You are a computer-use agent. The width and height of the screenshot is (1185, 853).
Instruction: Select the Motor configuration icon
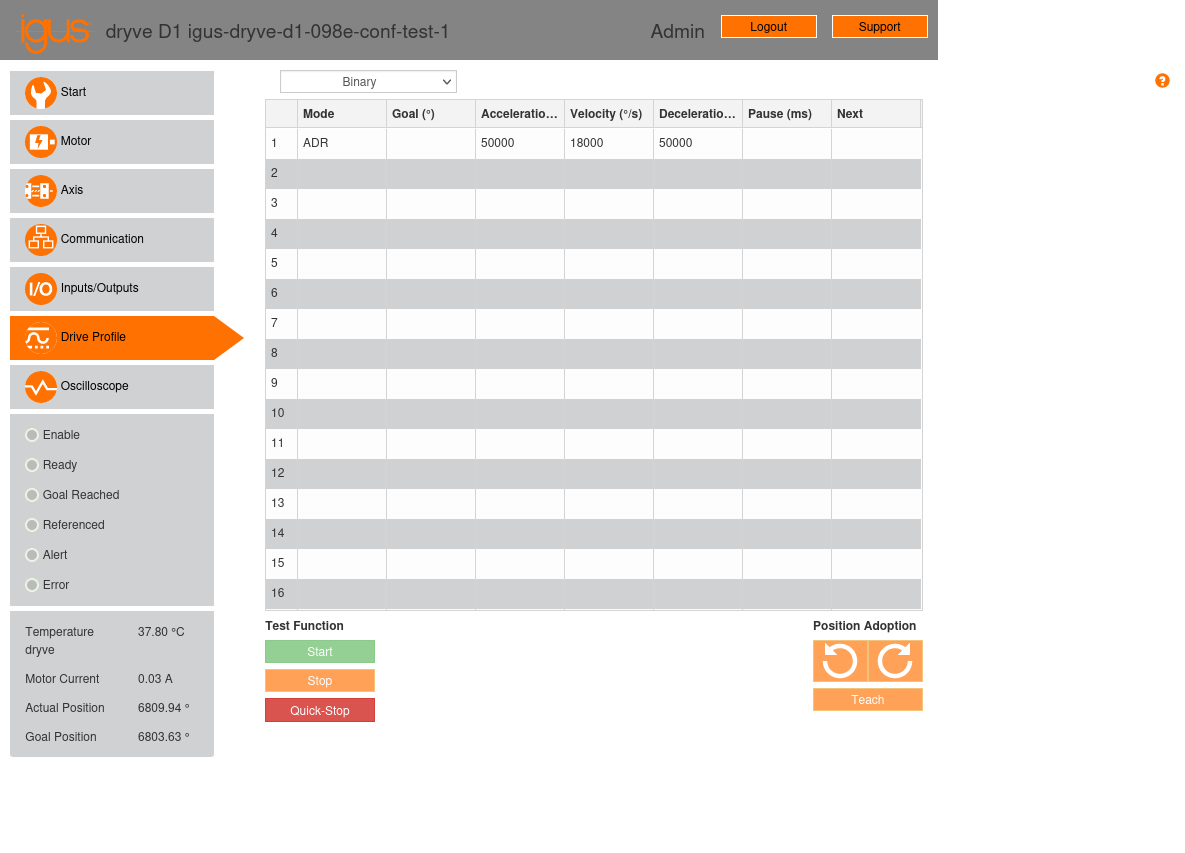(x=40, y=141)
